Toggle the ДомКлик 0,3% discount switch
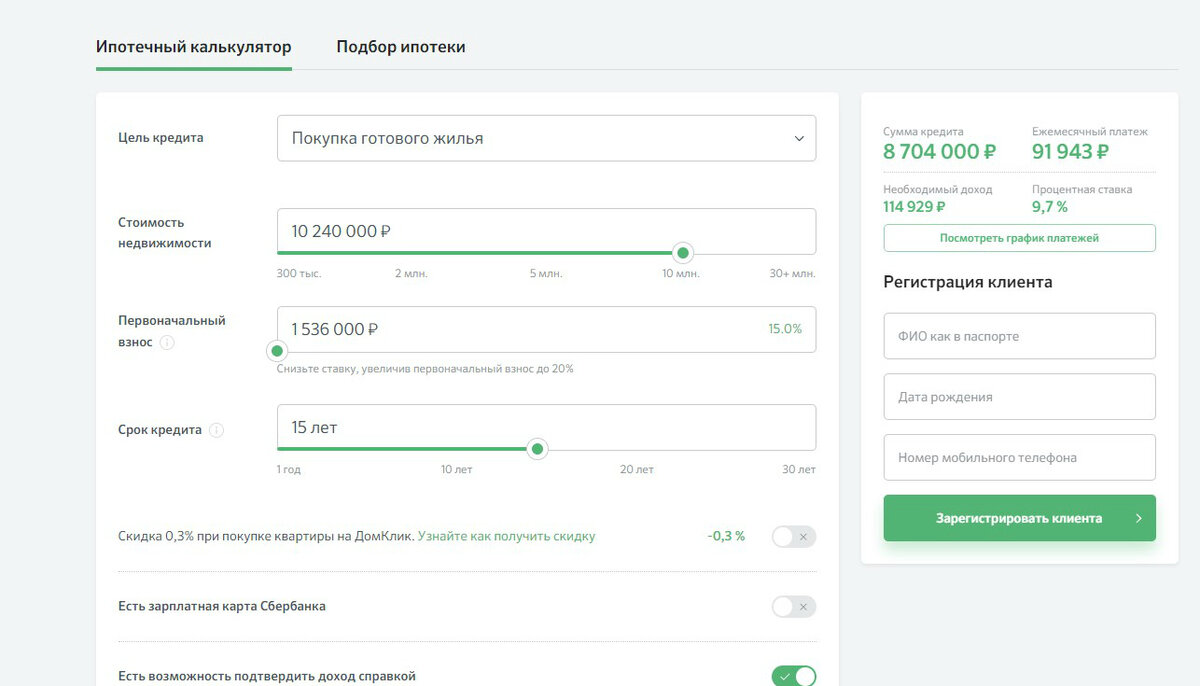This screenshot has height=686, width=1200. tap(794, 537)
